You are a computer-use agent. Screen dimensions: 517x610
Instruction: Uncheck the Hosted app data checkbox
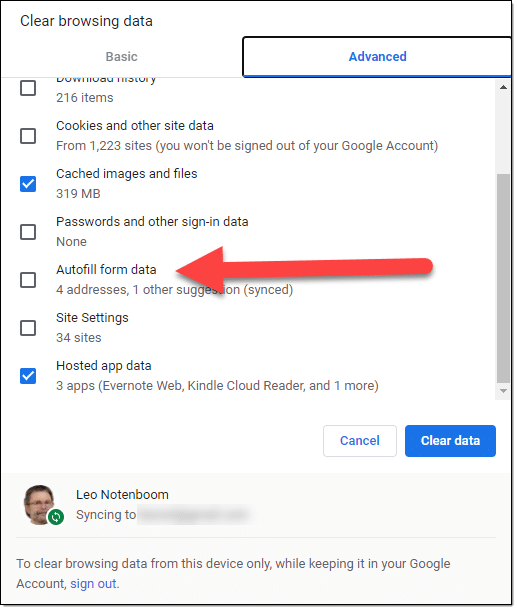click(x=28, y=377)
